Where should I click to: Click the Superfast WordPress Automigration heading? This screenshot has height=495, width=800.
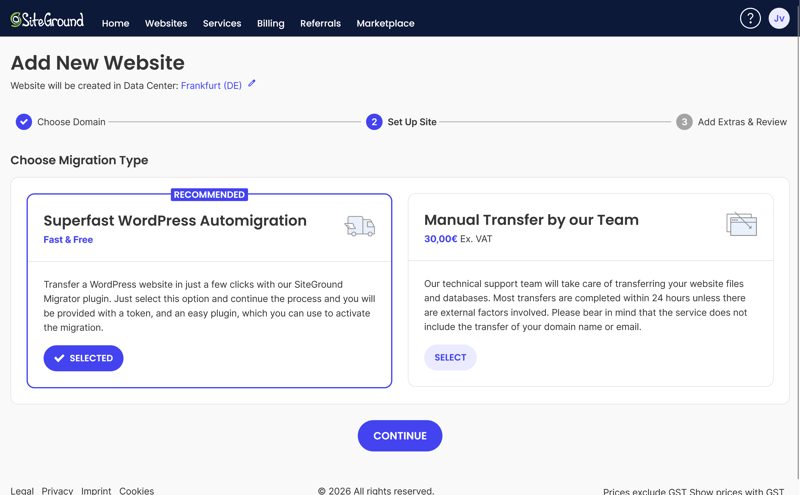[175, 221]
